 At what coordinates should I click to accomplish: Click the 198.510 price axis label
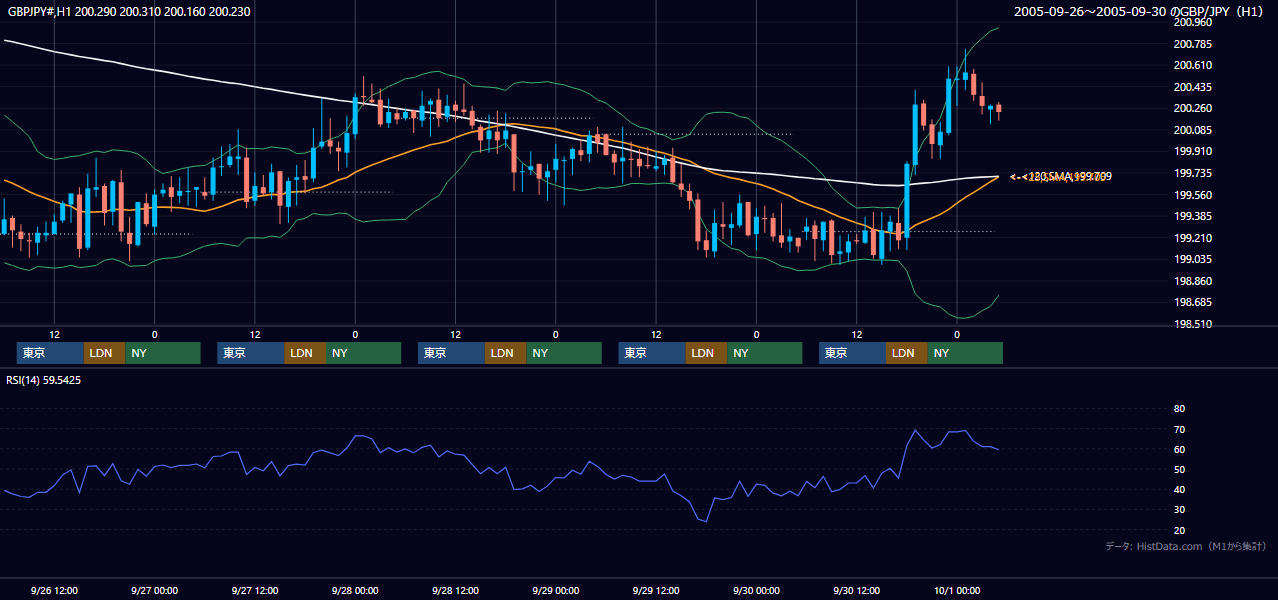[1194, 324]
